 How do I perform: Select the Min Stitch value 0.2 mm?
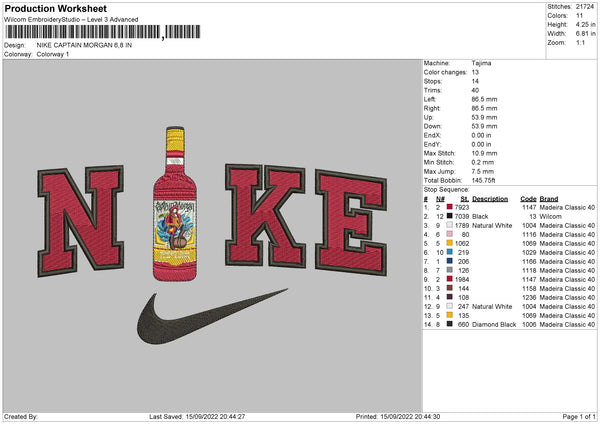click(483, 162)
